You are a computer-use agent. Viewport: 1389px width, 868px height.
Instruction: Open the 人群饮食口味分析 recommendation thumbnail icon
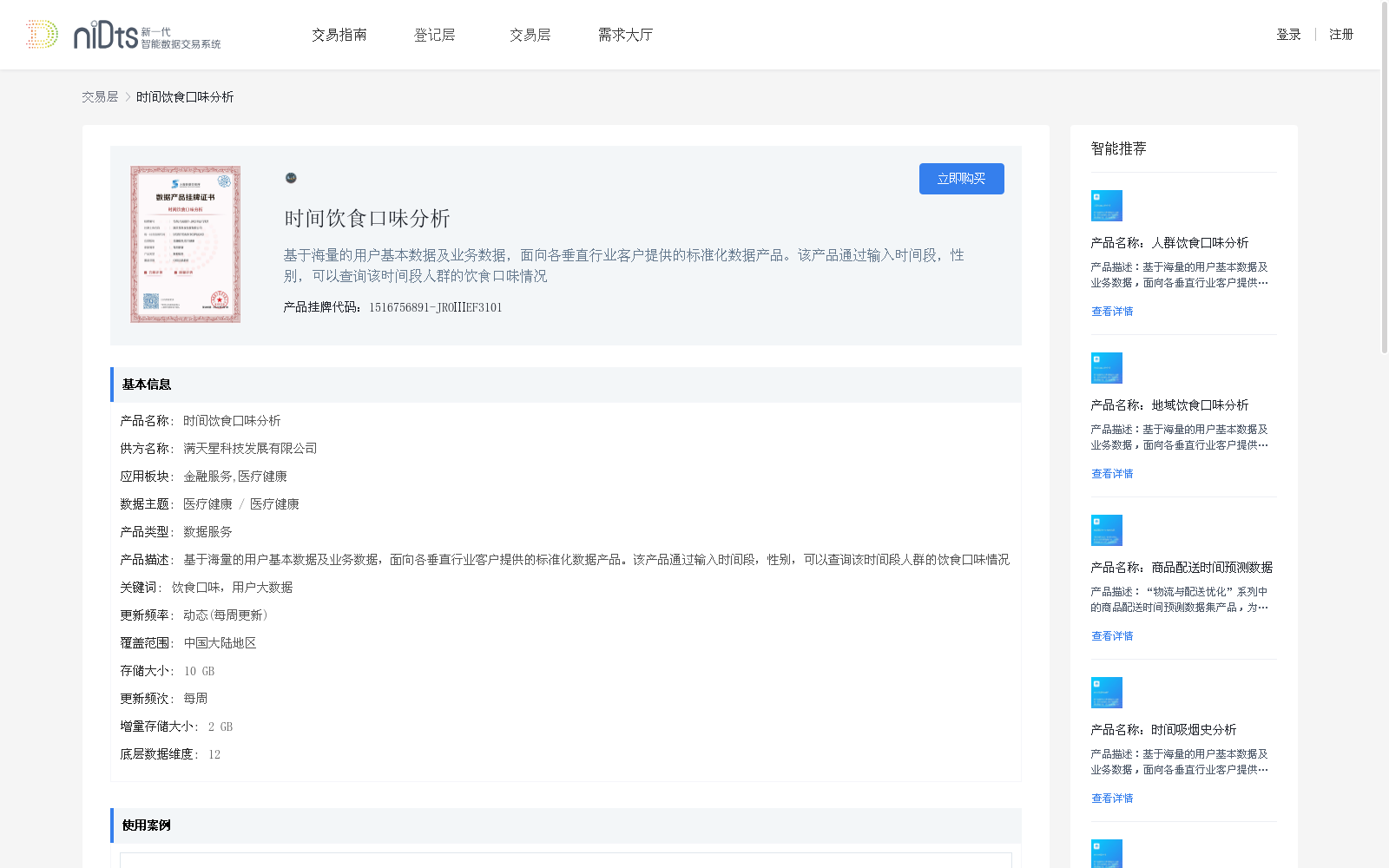1107,206
